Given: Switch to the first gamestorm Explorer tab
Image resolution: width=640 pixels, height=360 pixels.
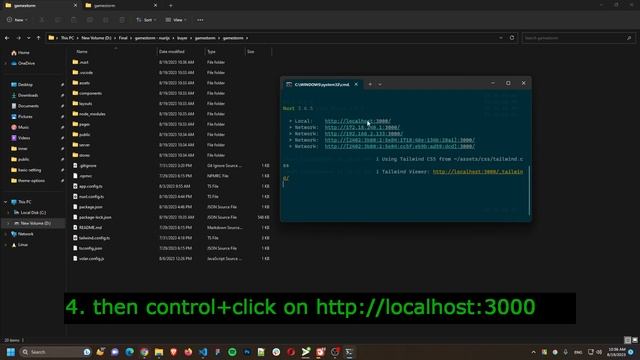Looking at the screenshot, I should coord(41,5).
